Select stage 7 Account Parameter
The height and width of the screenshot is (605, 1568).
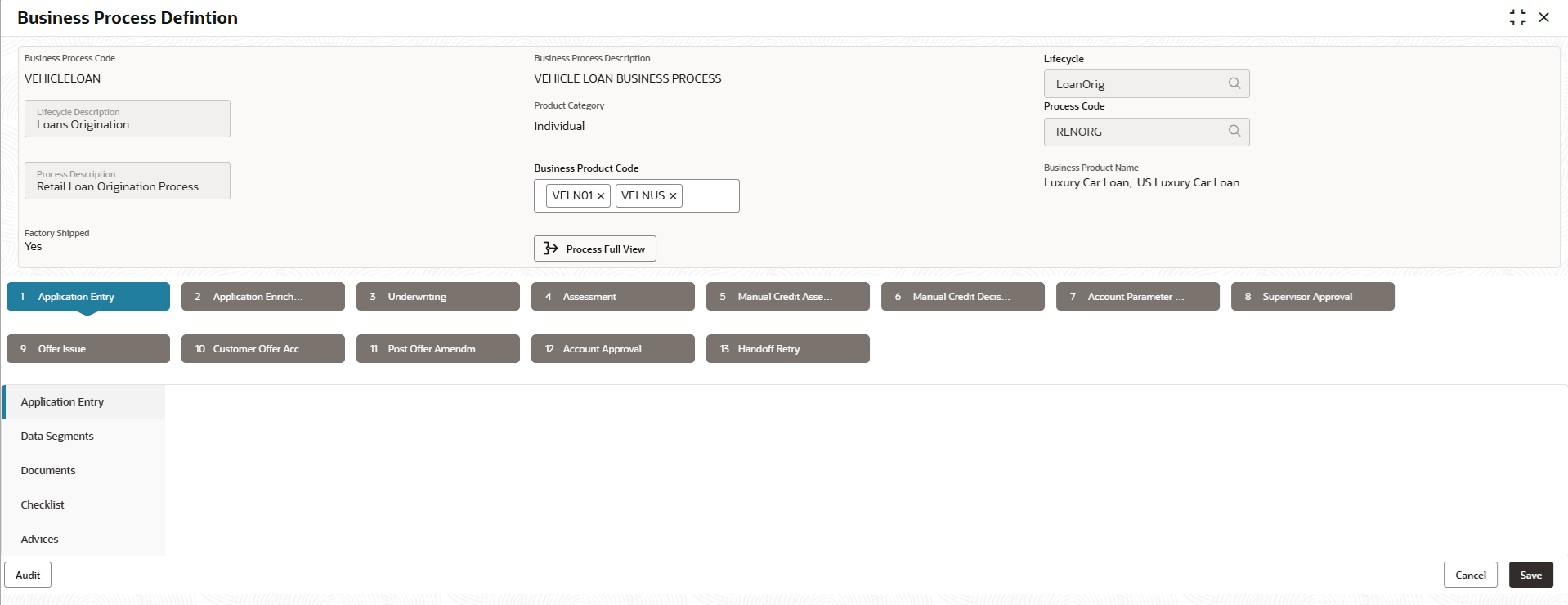pyautogui.click(x=1138, y=297)
